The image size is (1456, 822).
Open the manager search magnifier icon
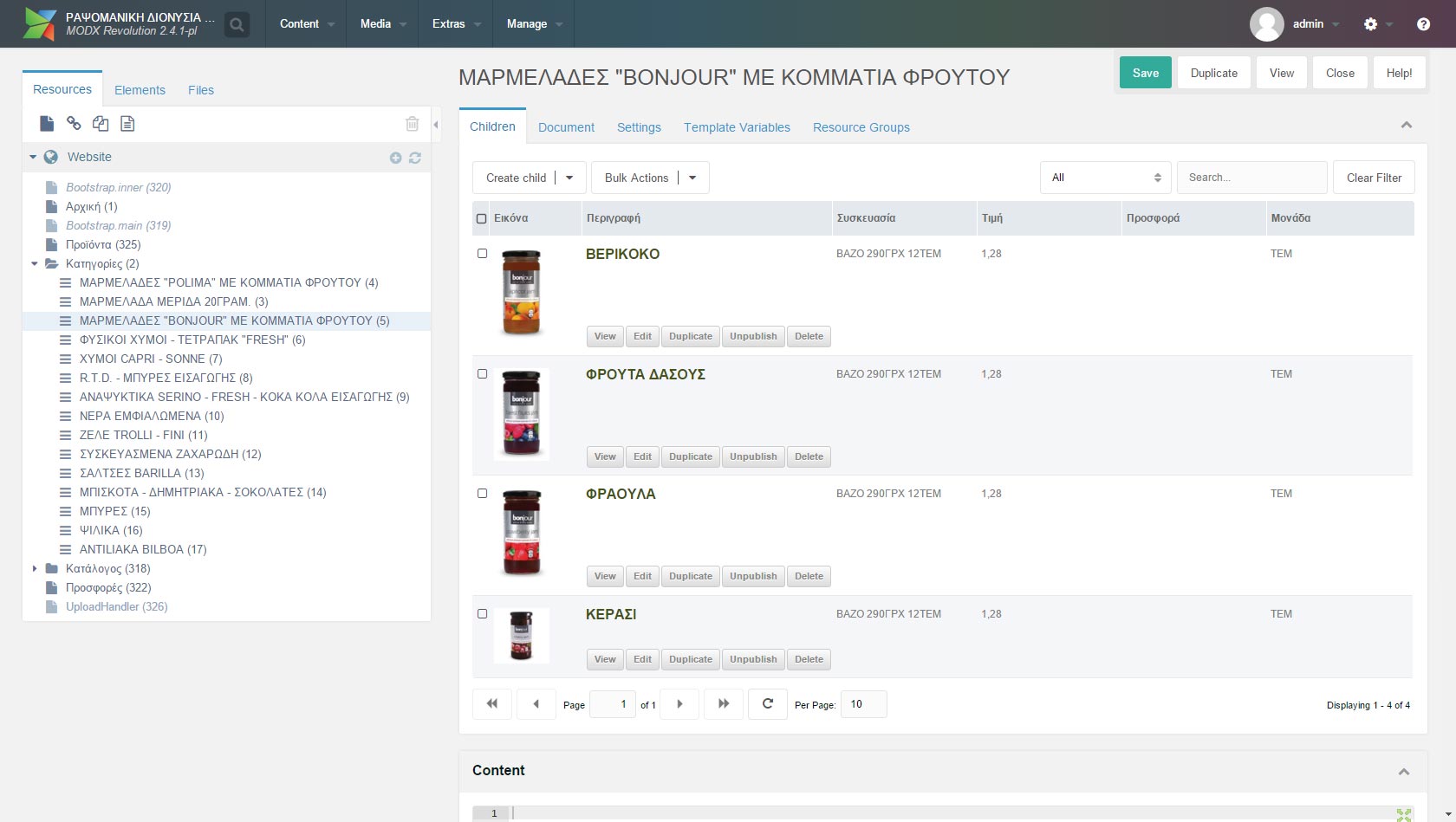pyautogui.click(x=236, y=23)
